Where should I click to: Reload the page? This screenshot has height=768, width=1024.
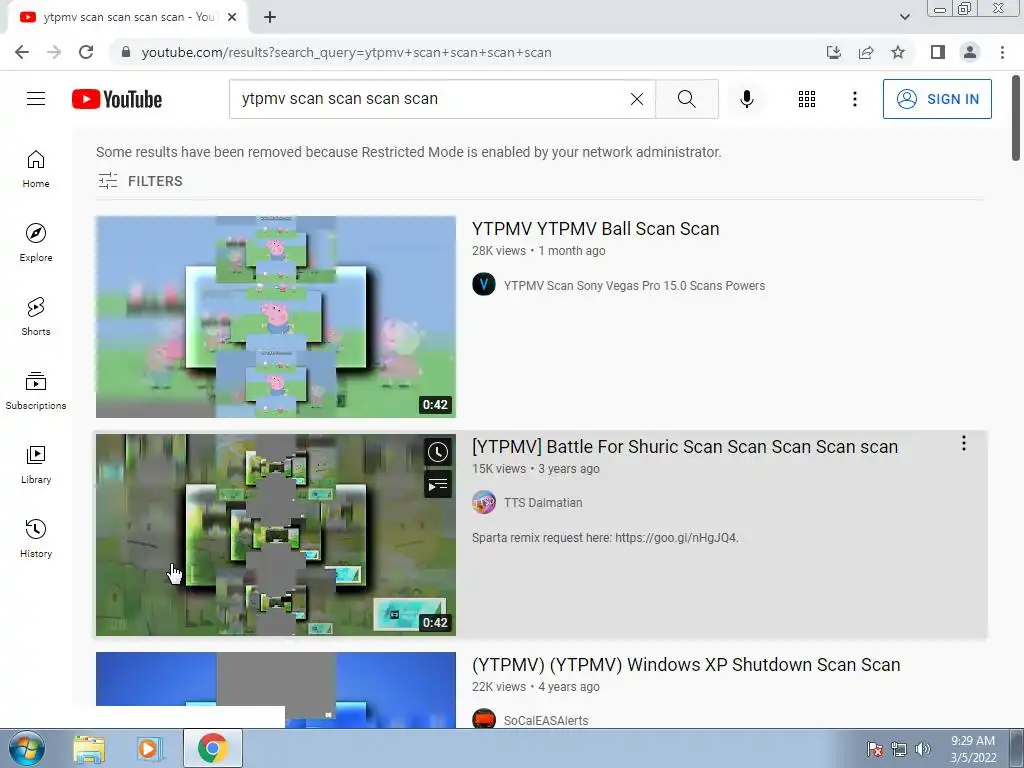pyautogui.click(x=86, y=52)
